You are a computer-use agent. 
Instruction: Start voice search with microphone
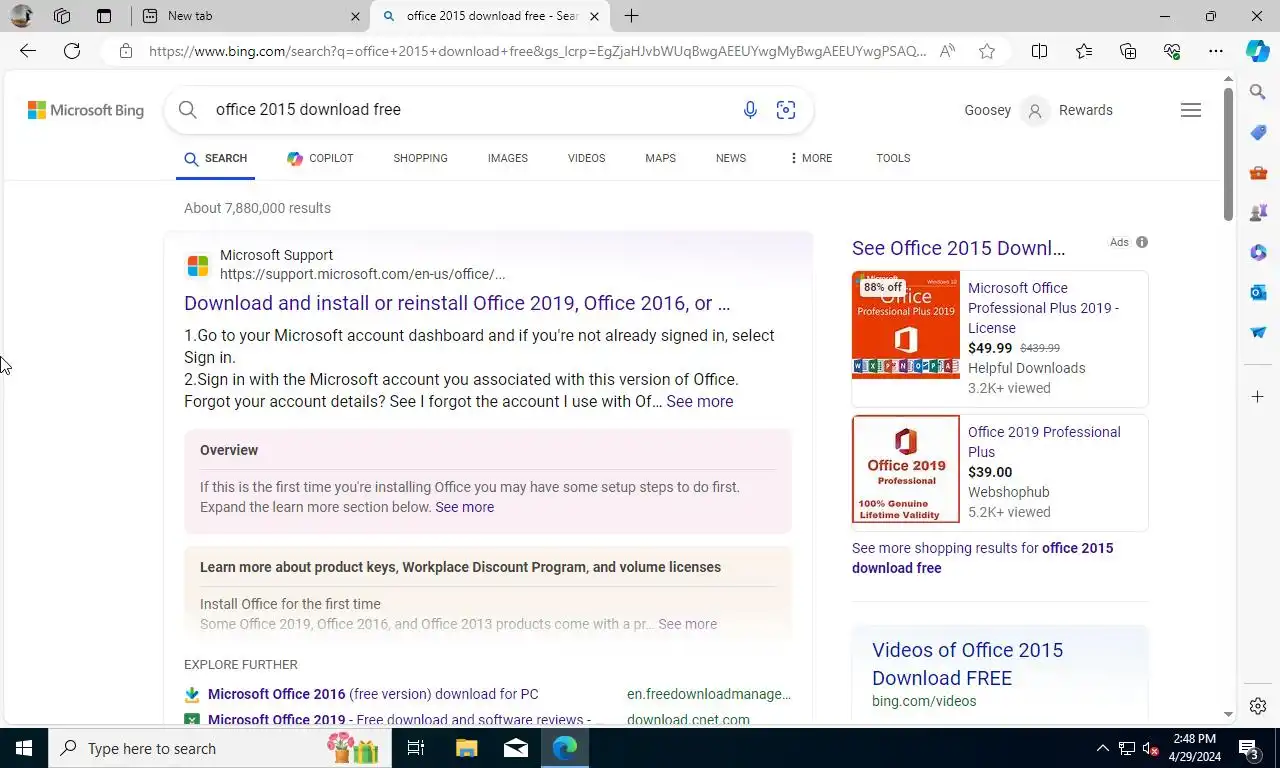[x=750, y=110]
